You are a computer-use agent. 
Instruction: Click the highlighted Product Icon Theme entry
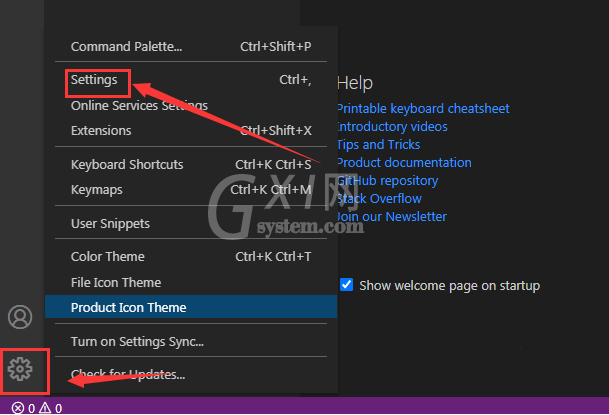(191, 307)
